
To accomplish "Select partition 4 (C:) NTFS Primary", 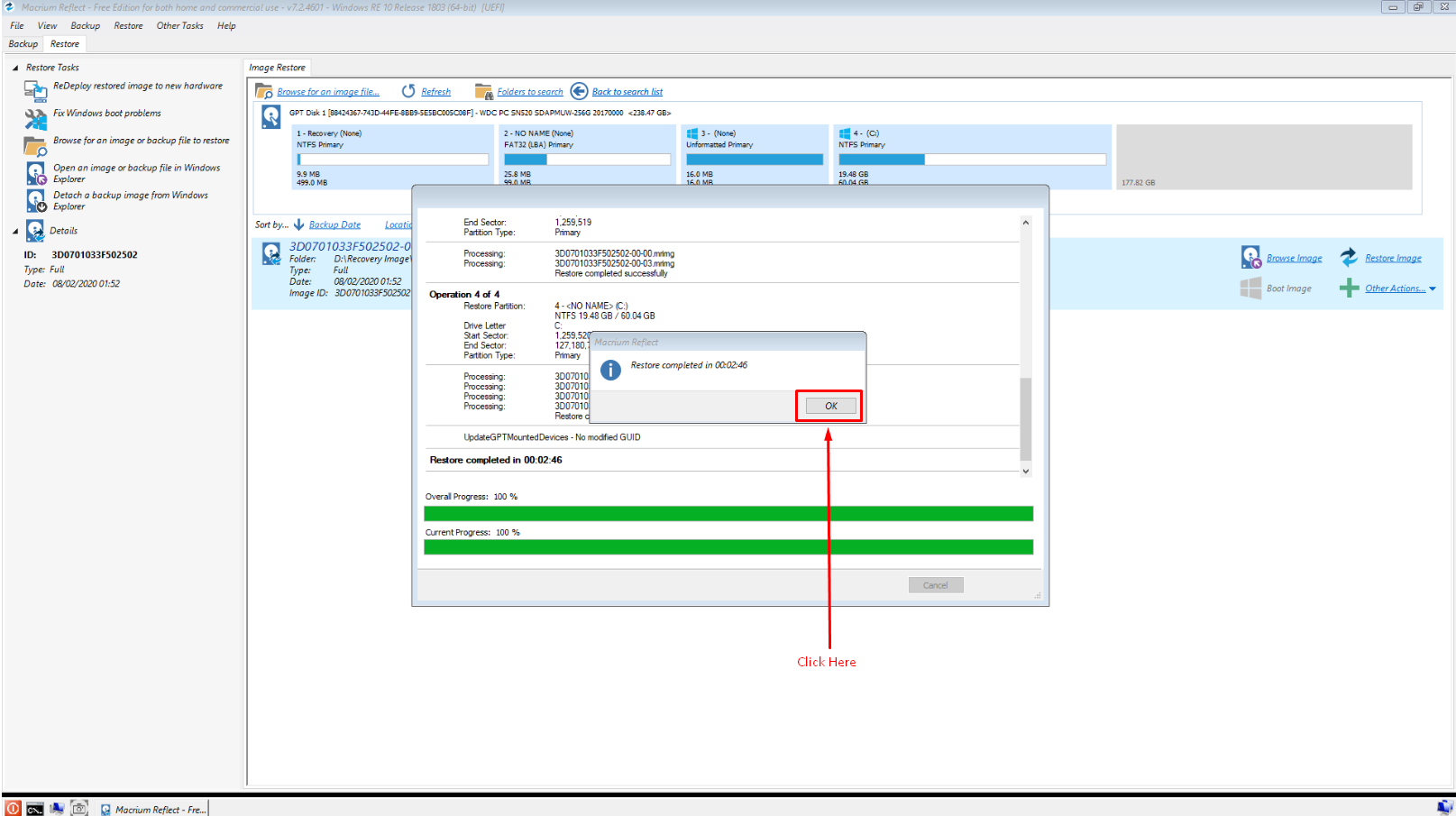I will [972, 156].
